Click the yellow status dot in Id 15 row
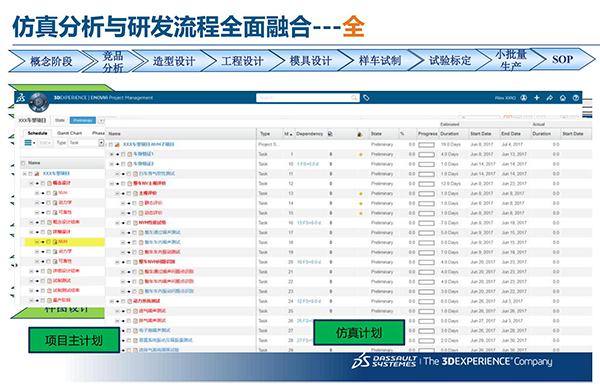 pyautogui.click(x=360, y=213)
